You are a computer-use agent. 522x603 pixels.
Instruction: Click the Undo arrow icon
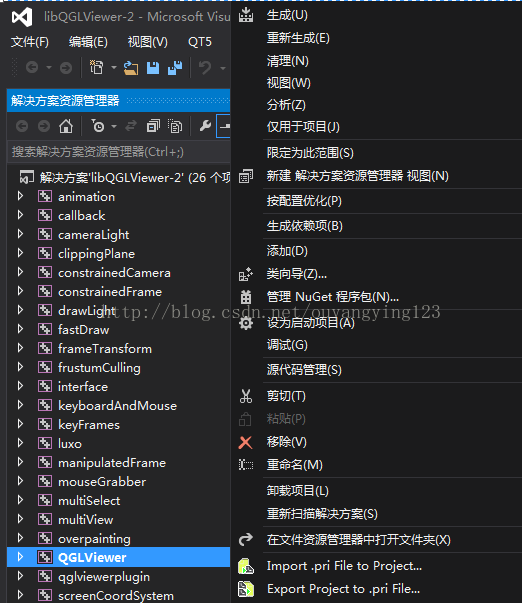[205, 68]
